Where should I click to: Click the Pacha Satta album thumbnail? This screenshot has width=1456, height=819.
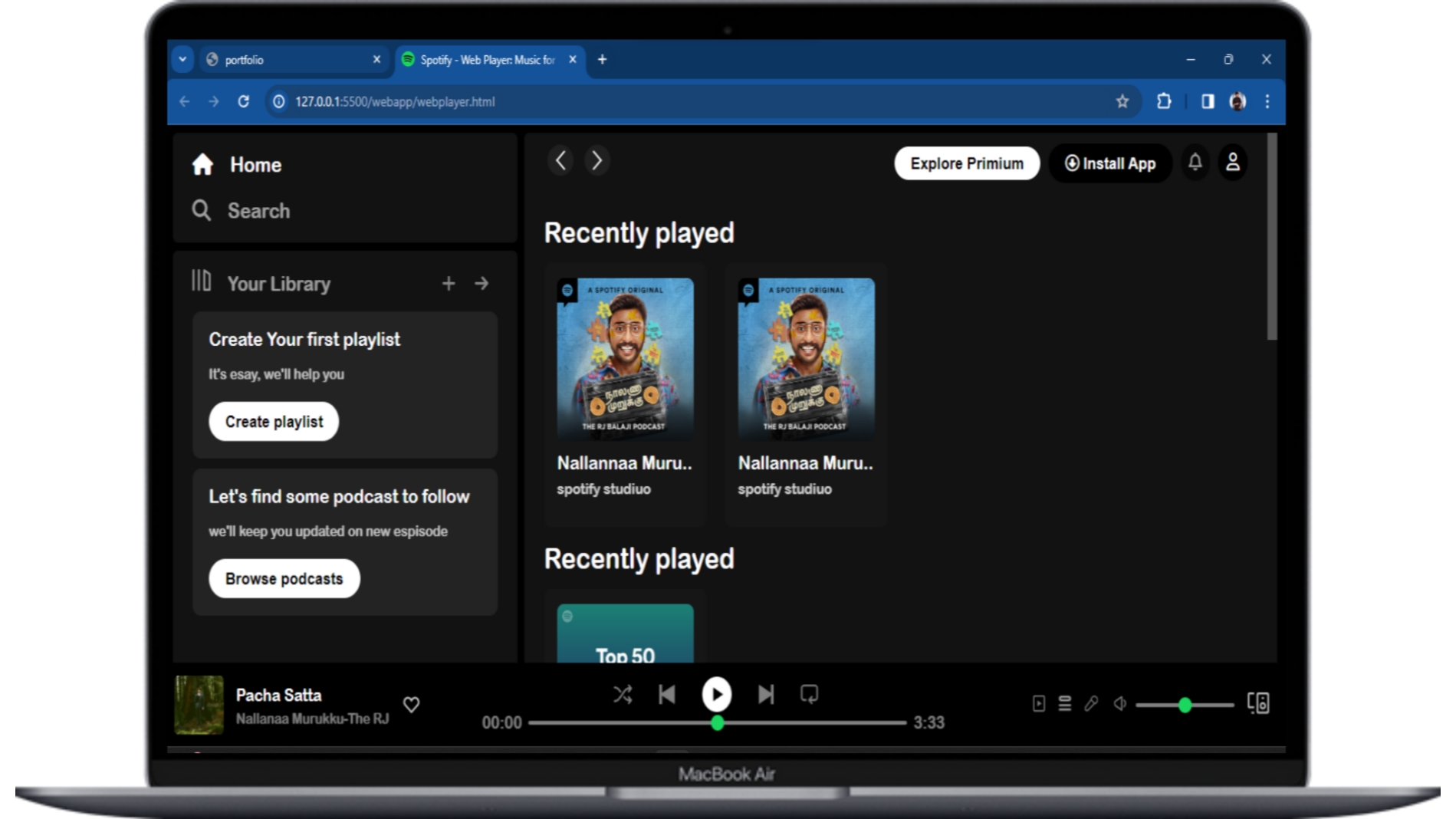click(x=199, y=705)
